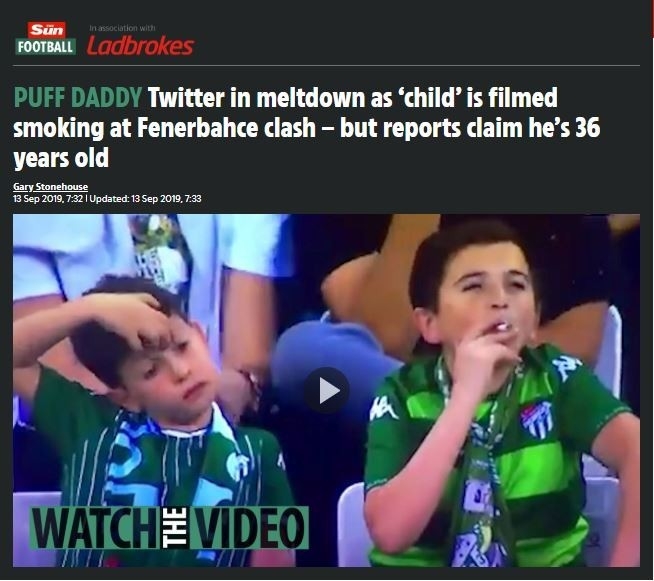Click the published date 13 Sep 2019, 7:32
This screenshot has height=581, width=654.
(48, 199)
